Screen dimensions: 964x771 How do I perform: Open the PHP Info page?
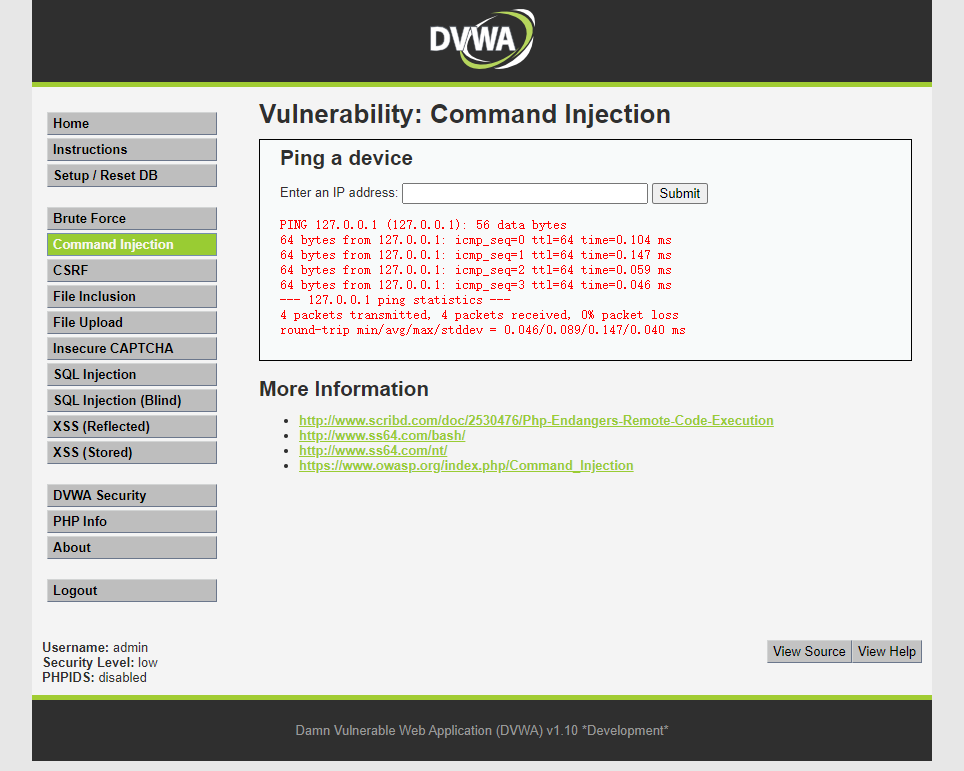[131, 522]
